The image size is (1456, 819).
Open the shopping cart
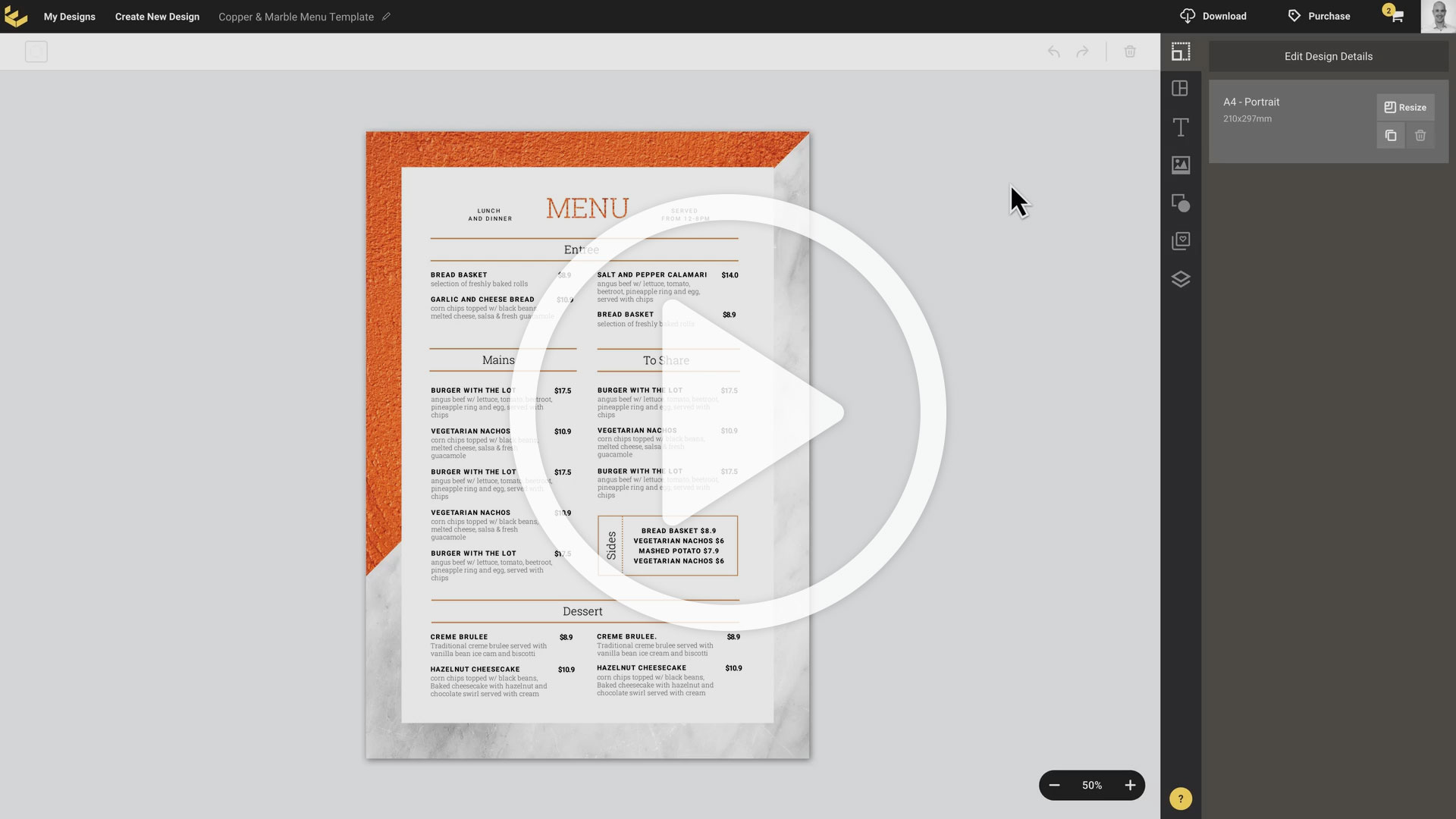(1396, 16)
